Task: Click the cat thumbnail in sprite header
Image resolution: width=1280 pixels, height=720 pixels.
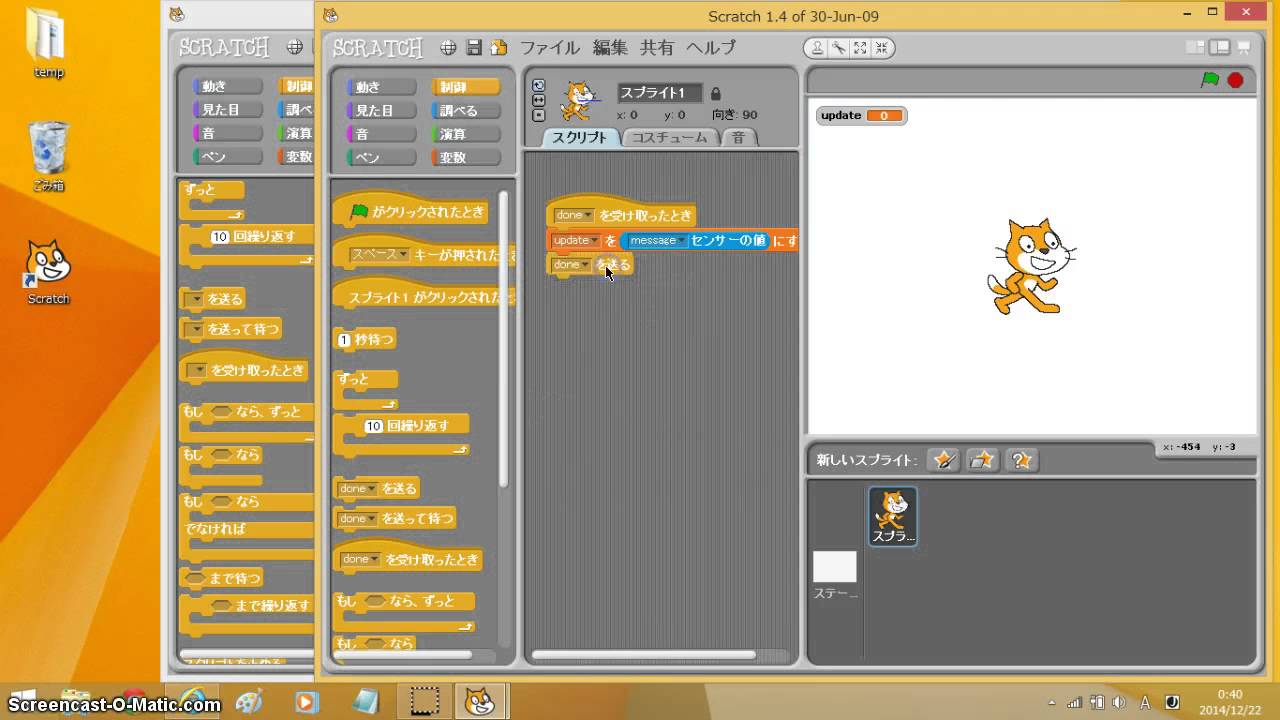Action: click(x=578, y=100)
